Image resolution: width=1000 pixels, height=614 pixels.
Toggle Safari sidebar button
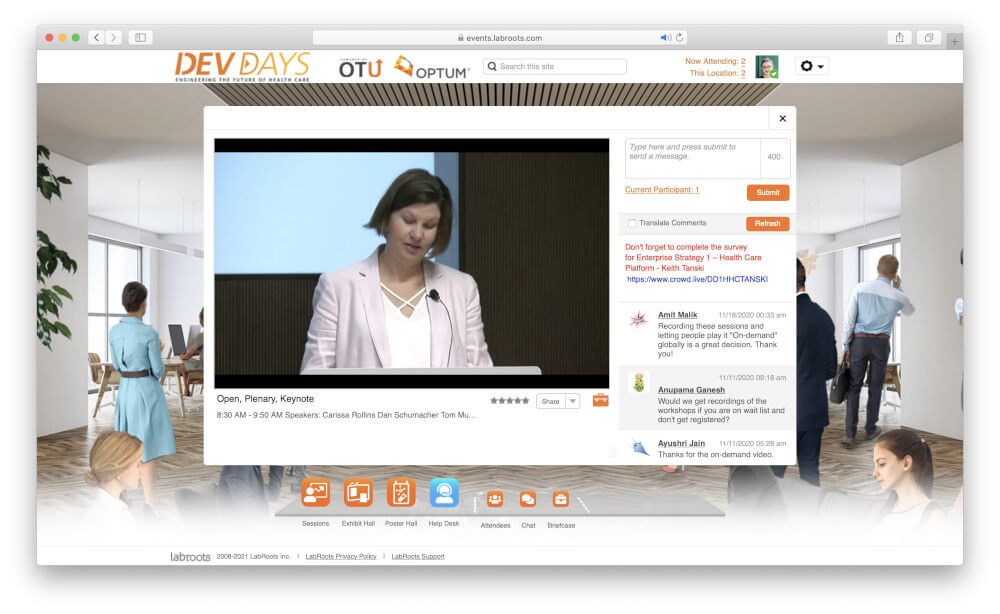(140, 38)
